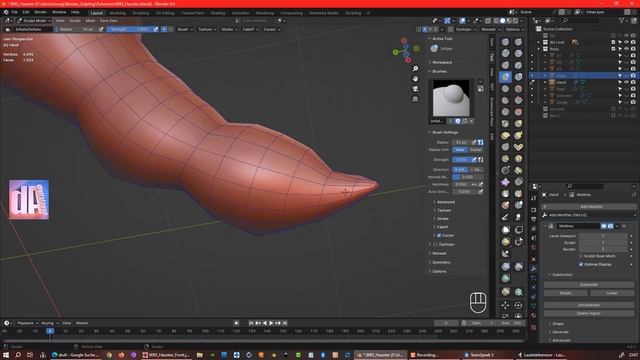This screenshot has height=360, width=640.
Task: Click the Linear subdivision button
Action: point(612,293)
